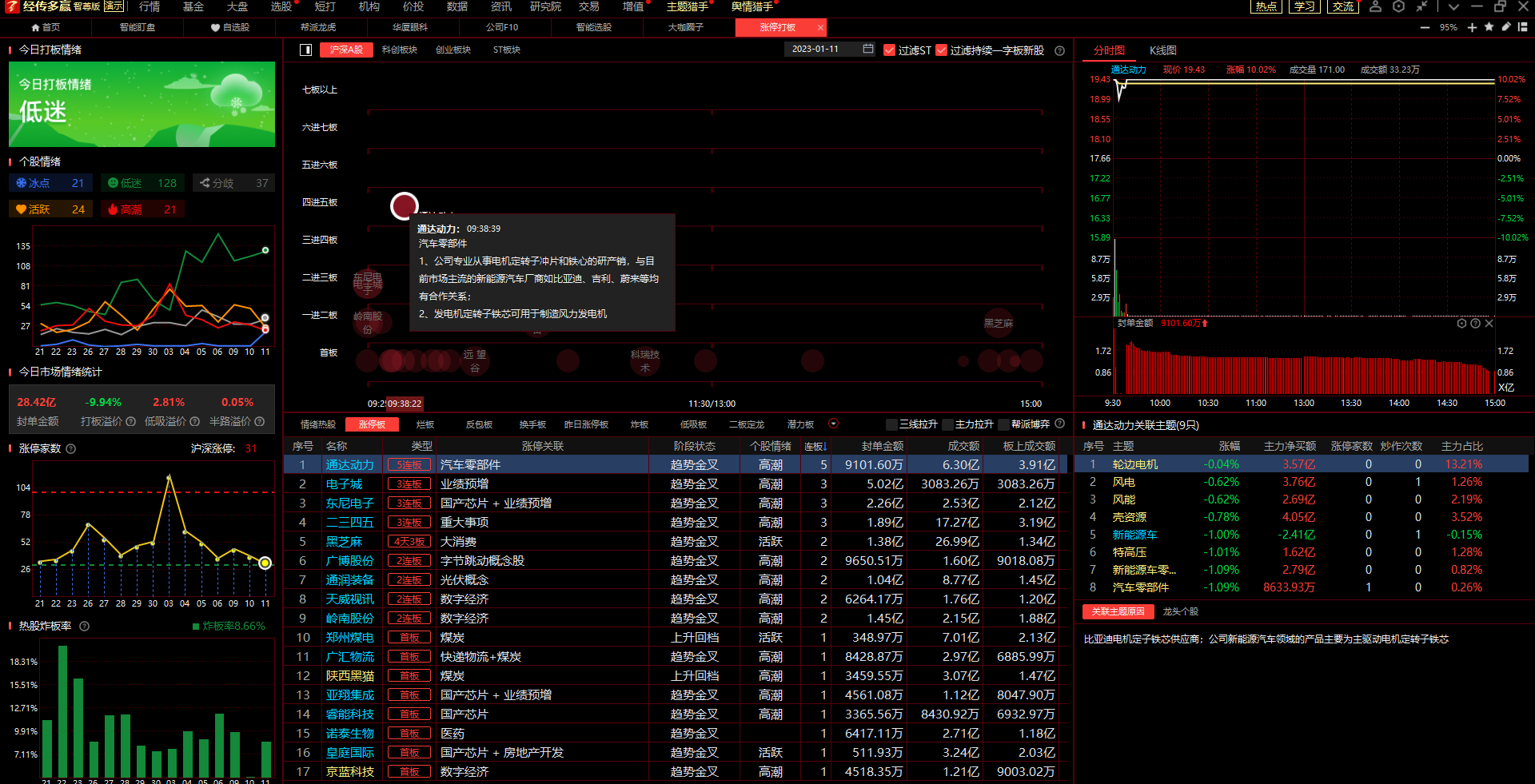Screen dimensions: 1535x784
Task: Select the 创业板块 tab
Action: coord(453,50)
